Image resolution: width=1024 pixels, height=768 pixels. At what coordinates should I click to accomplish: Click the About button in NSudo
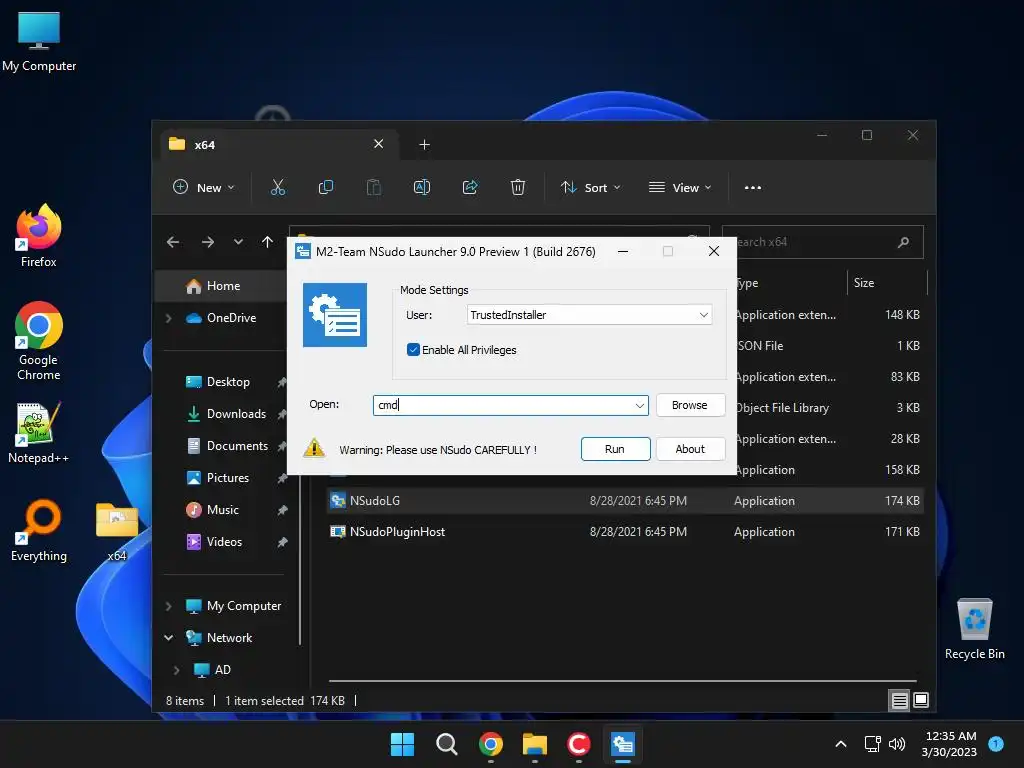tap(690, 449)
